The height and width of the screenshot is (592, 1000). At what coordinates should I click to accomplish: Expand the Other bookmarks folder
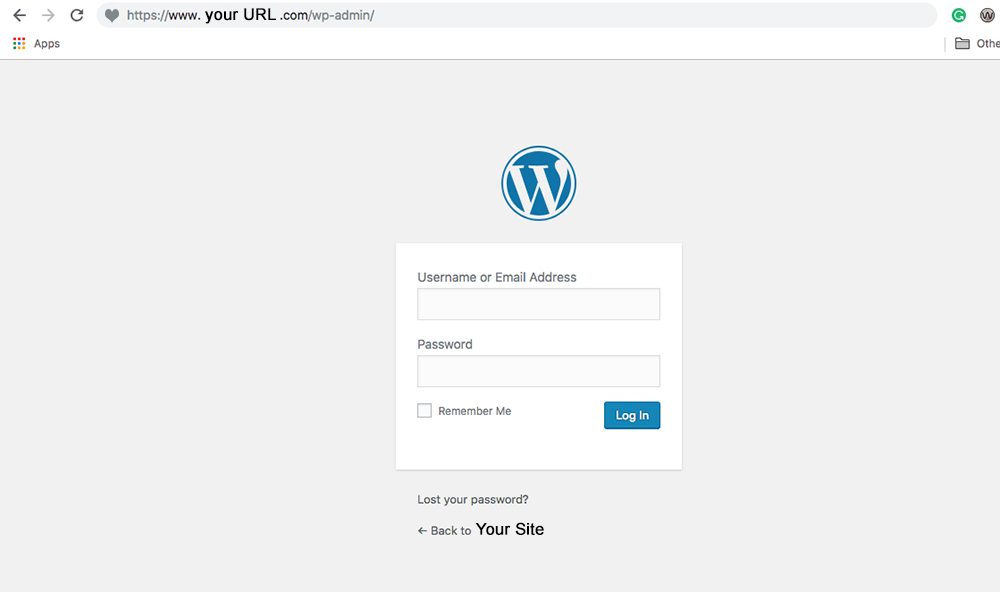coord(982,43)
